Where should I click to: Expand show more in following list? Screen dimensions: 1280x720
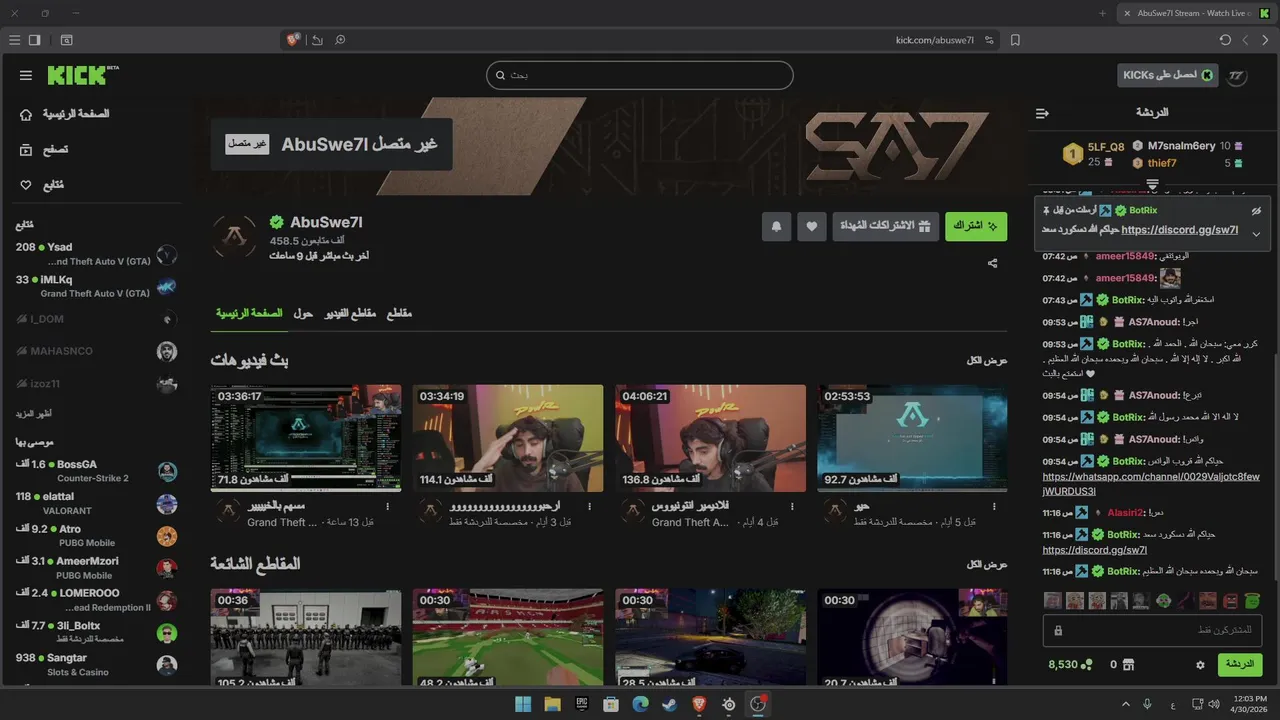pos(33,413)
